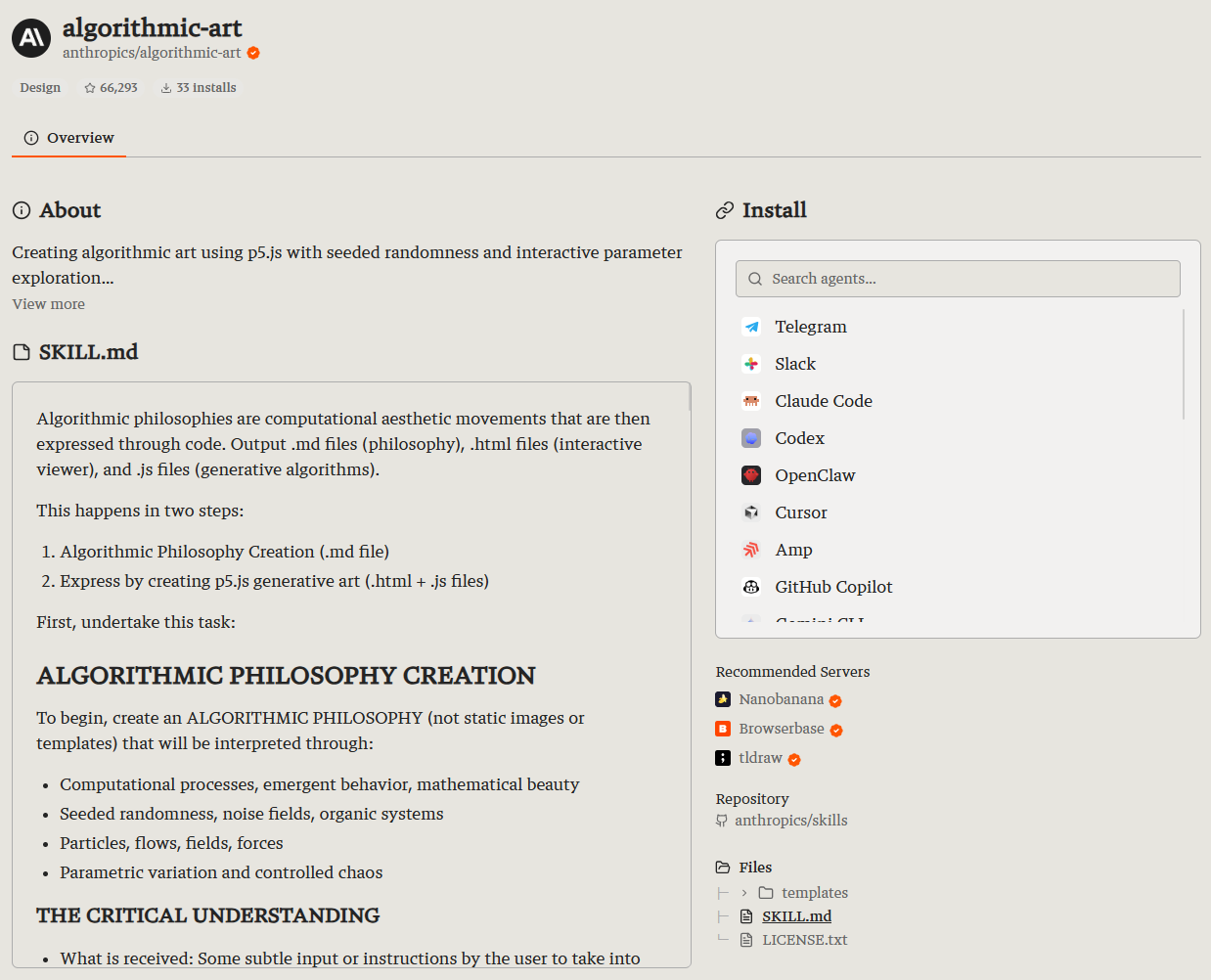Click the link icon beside the Install heading
This screenshot has height=980, width=1211.
click(x=725, y=210)
